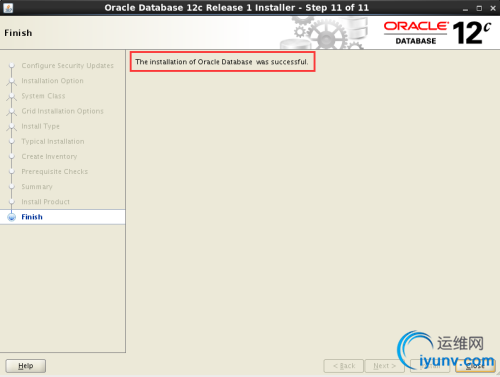Select the Create Inventory step
This screenshot has width=500, height=377.
(x=49, y=156)
